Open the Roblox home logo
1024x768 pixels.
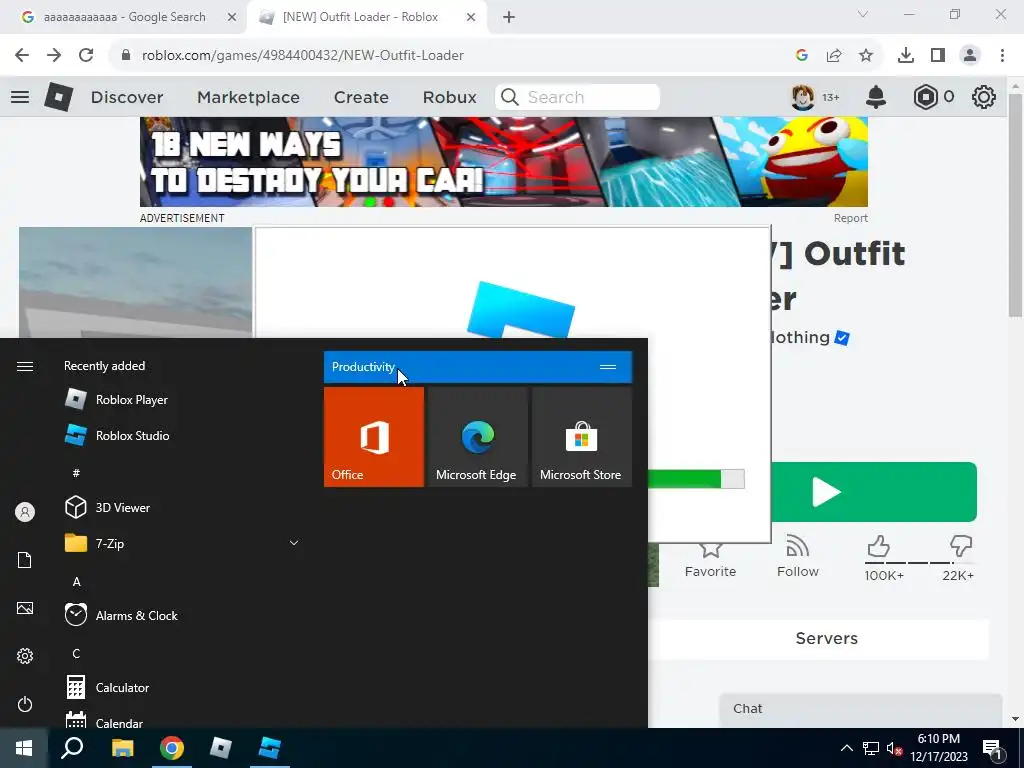coord(59,97)
